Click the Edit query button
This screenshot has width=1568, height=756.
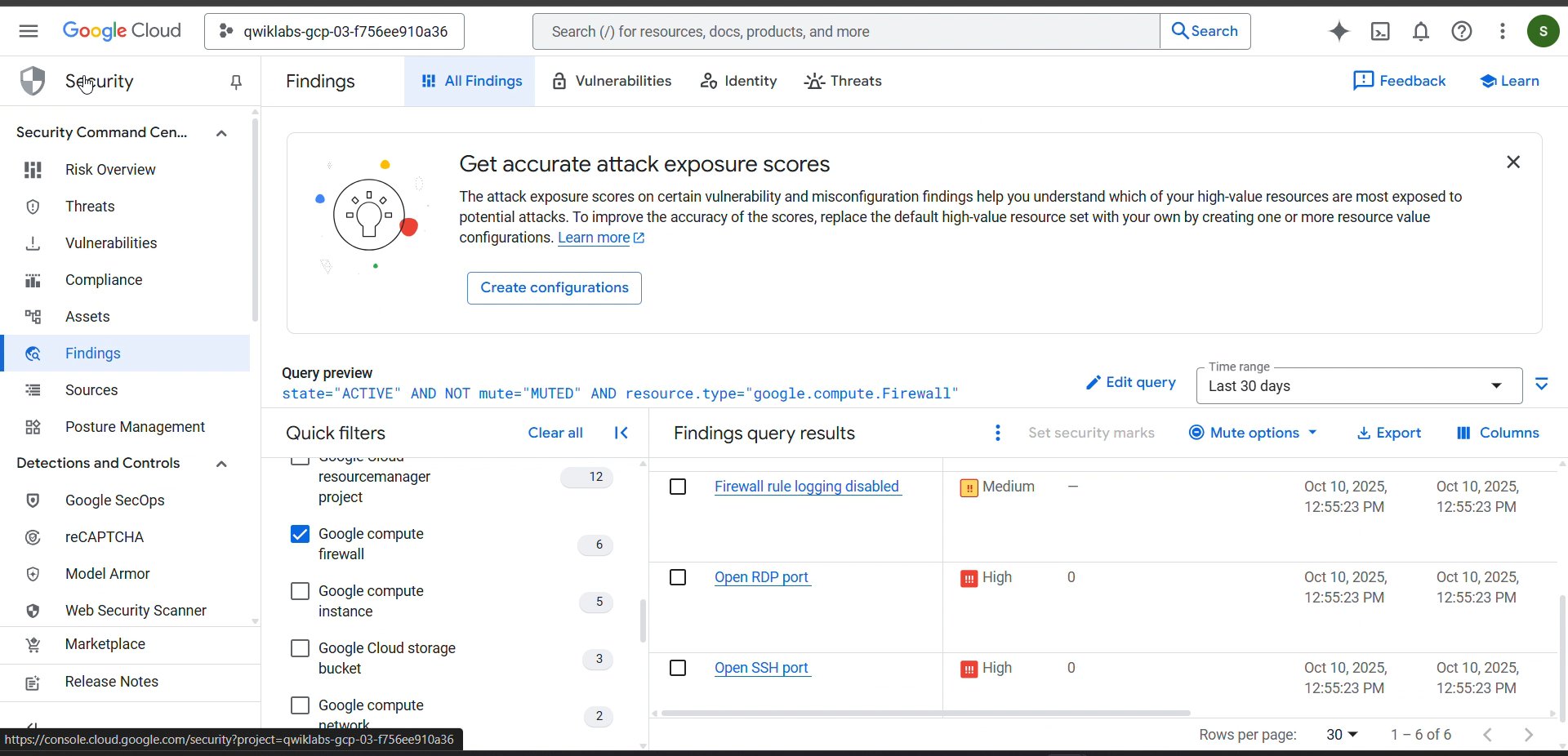click(1131, 382)
